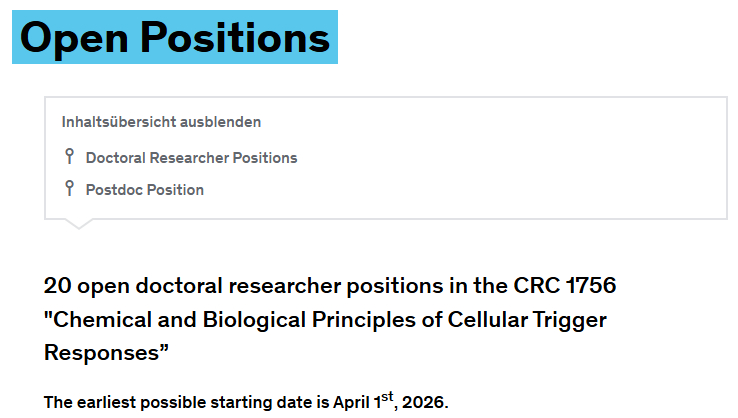
Task: Jump to the Postdoc Position section
Action: pos(144,190)
